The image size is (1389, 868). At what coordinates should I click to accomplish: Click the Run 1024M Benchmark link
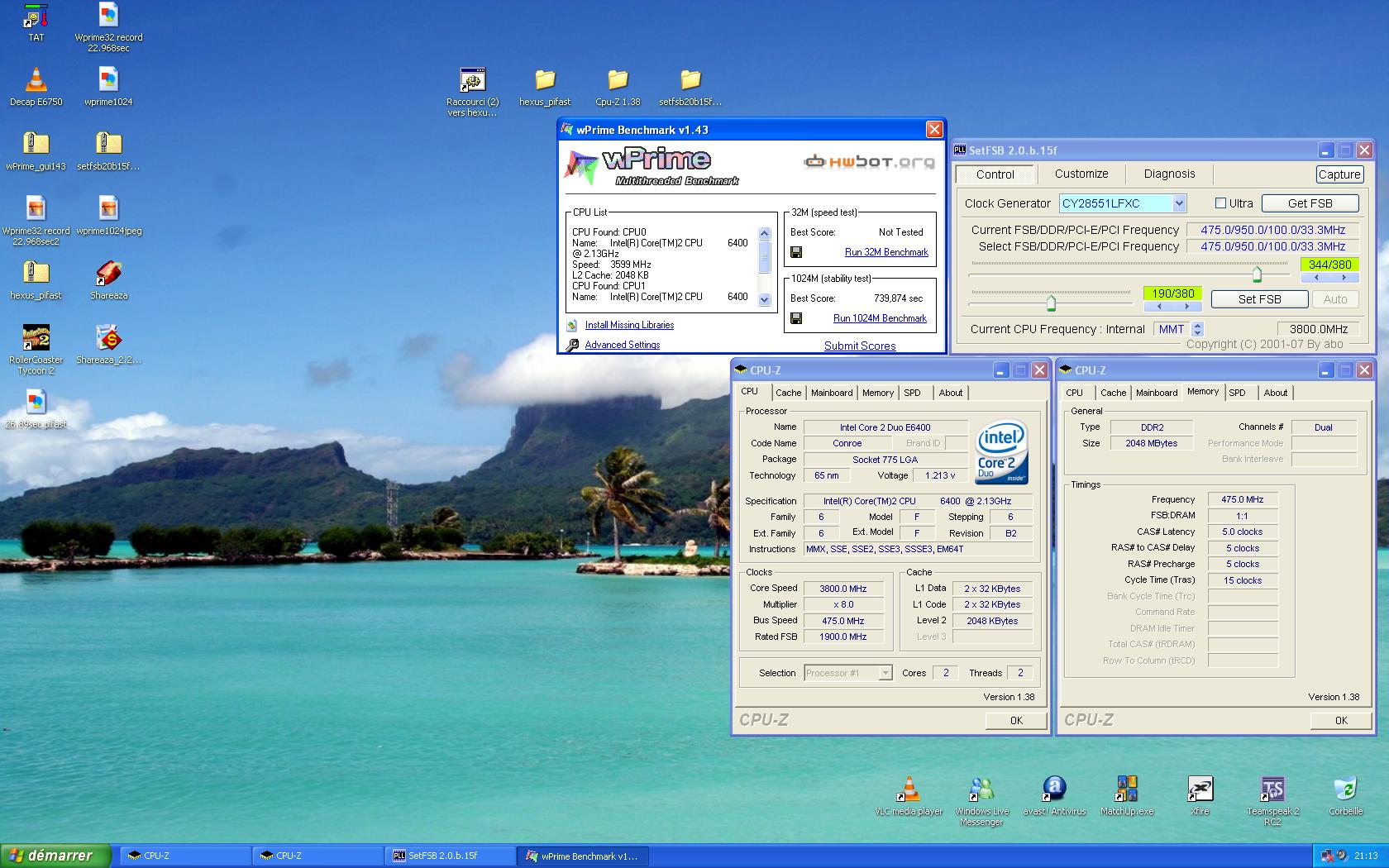pyautogui.click(x=880, y=318)
